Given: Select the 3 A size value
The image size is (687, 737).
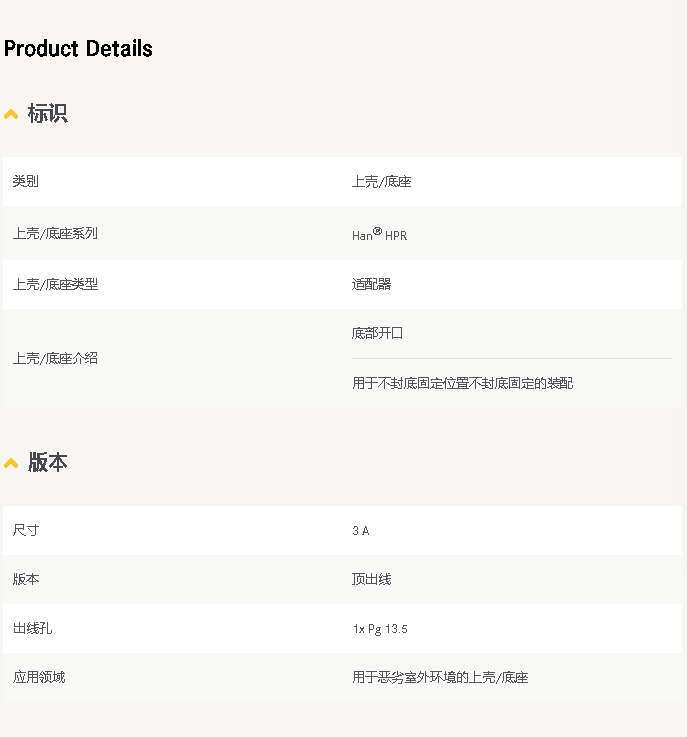Looking at the screenshot, I should [361, 531].
